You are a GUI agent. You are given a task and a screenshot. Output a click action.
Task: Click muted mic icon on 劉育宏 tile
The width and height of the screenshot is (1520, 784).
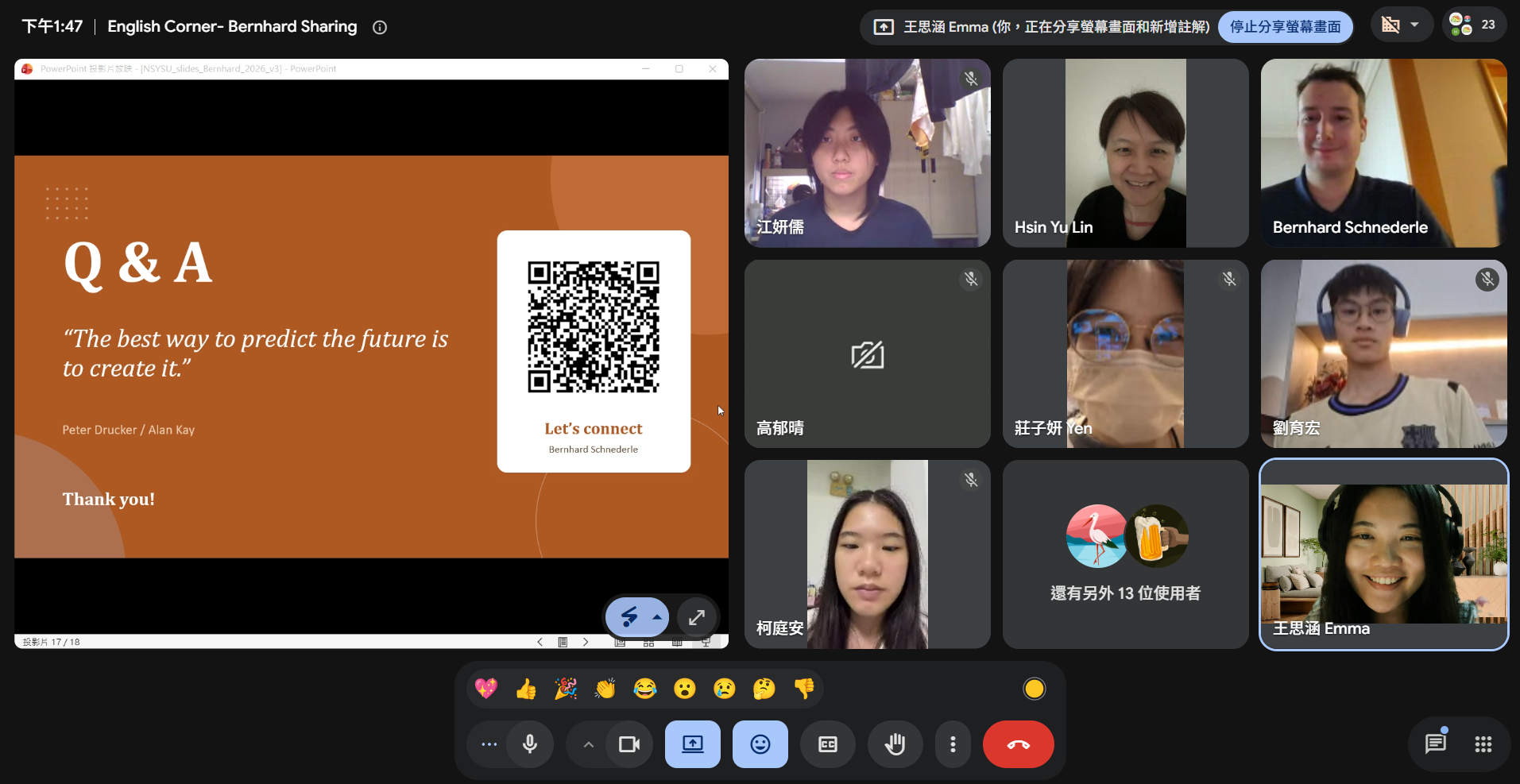[1487, 279]
